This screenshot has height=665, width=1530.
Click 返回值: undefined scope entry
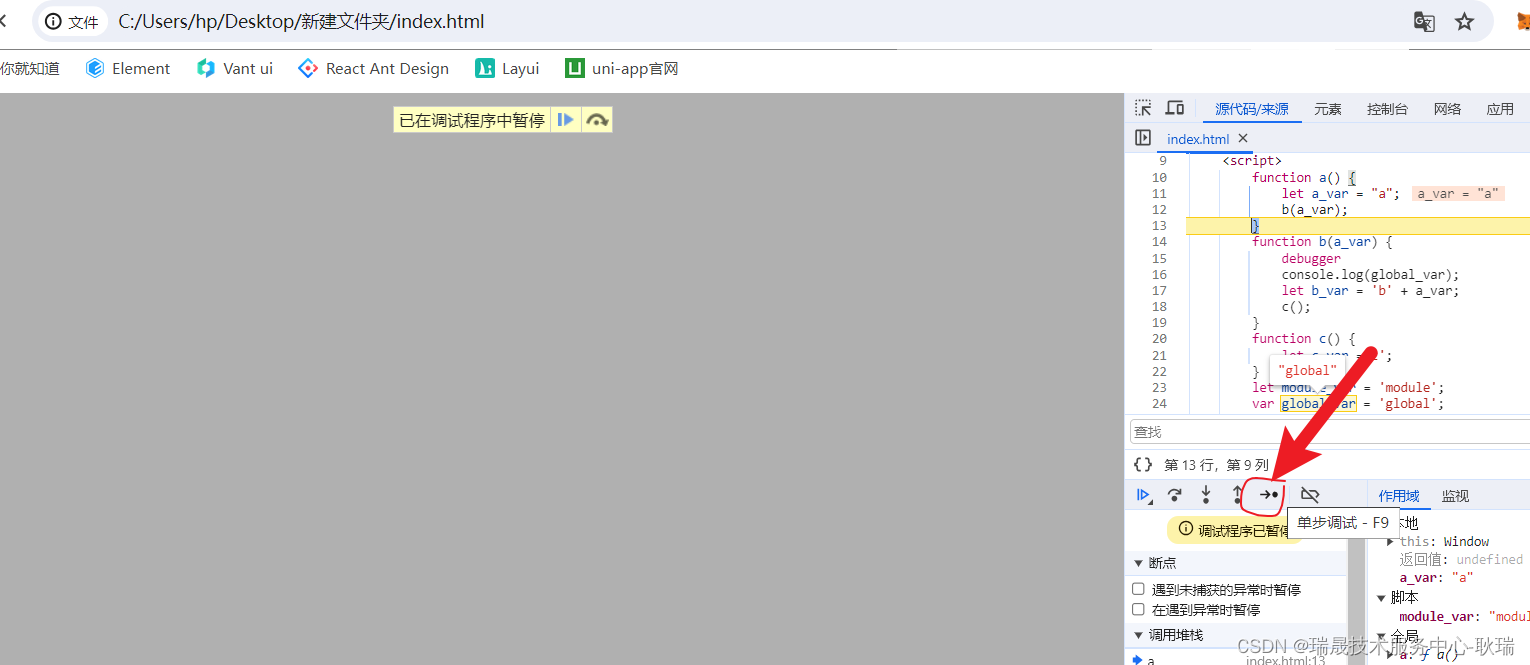pyautogui.click(x=1461, y=559)
